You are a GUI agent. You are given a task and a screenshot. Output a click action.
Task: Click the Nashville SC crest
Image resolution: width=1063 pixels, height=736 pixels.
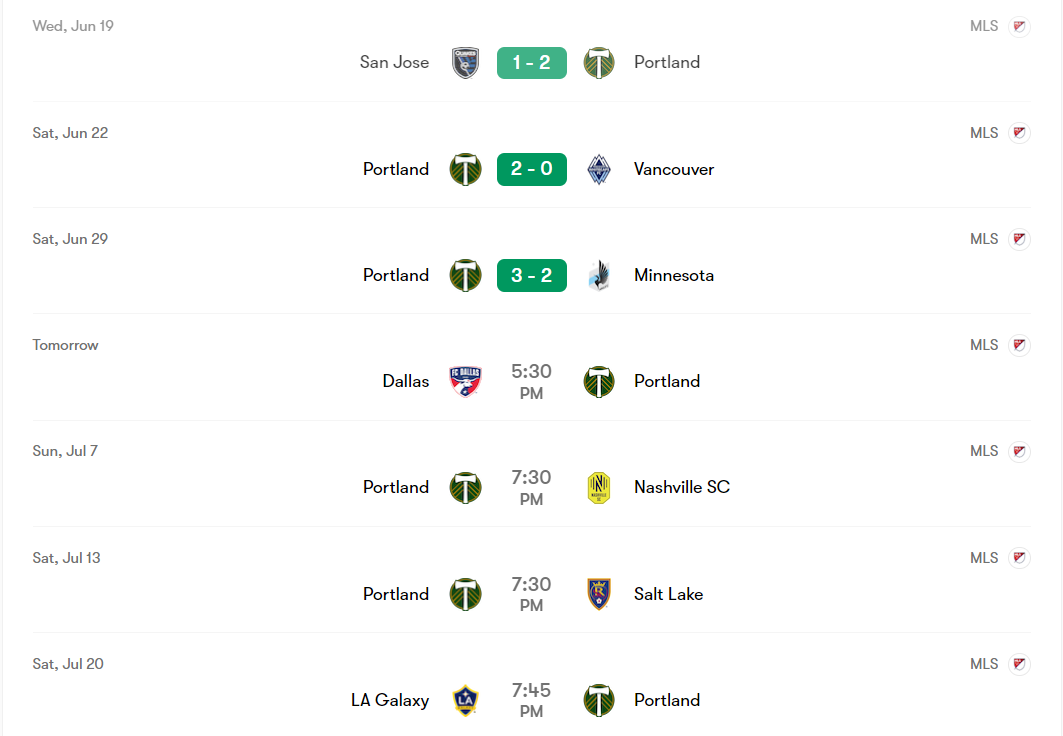pyautogui.click(x=598, y=487)
